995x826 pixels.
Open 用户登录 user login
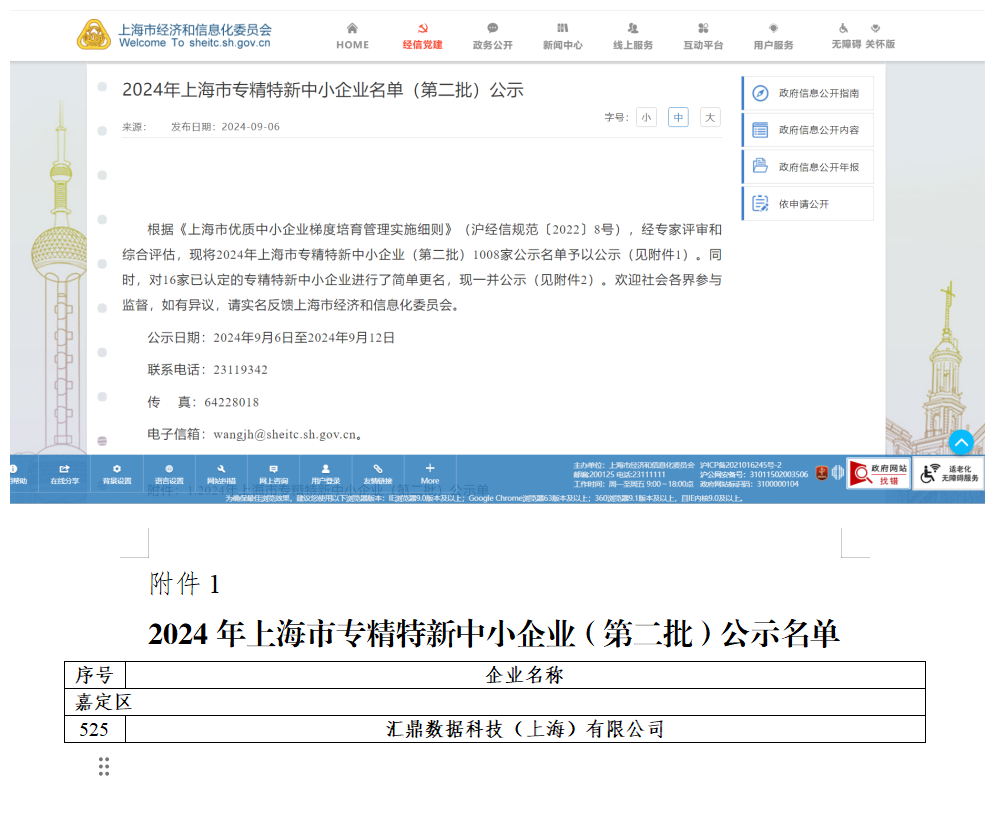(x=326, y=474)
